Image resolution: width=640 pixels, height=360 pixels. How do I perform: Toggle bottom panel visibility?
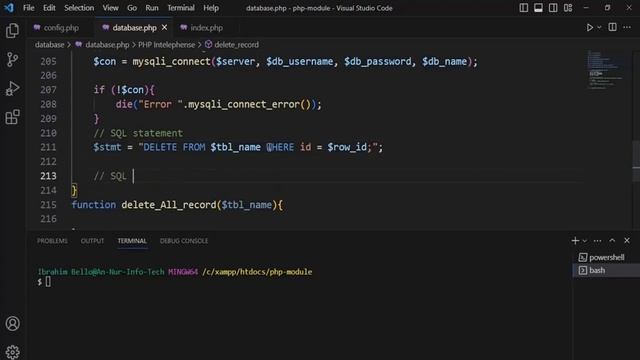pos(538,8)
